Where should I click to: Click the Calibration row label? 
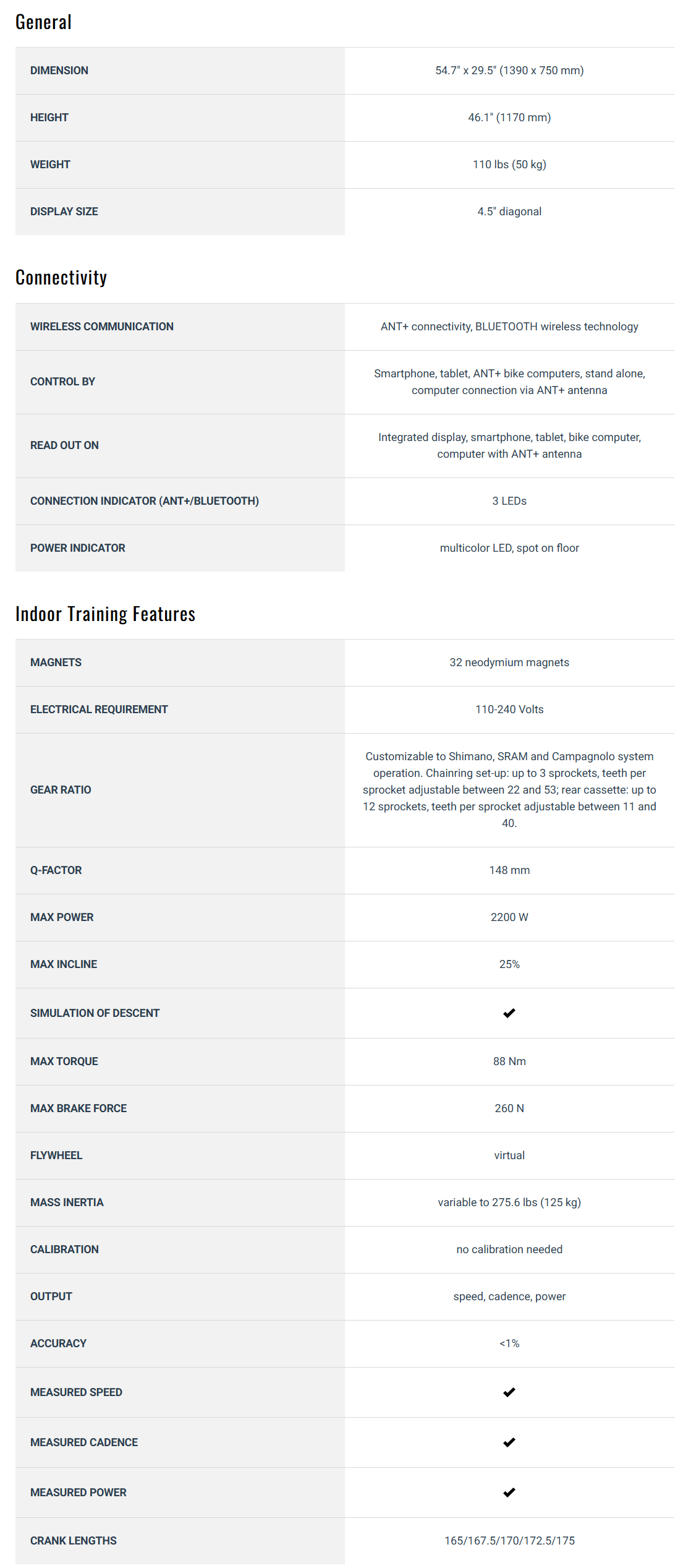64,1249
